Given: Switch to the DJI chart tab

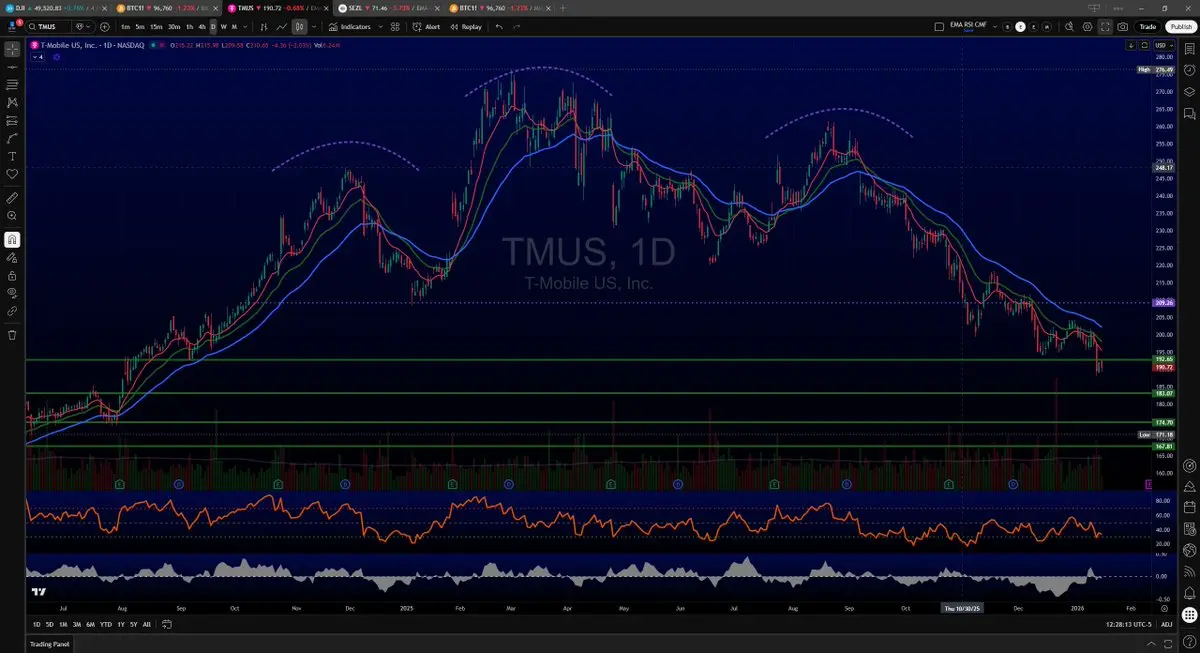Looking at the screenshot, I should 52,8.
